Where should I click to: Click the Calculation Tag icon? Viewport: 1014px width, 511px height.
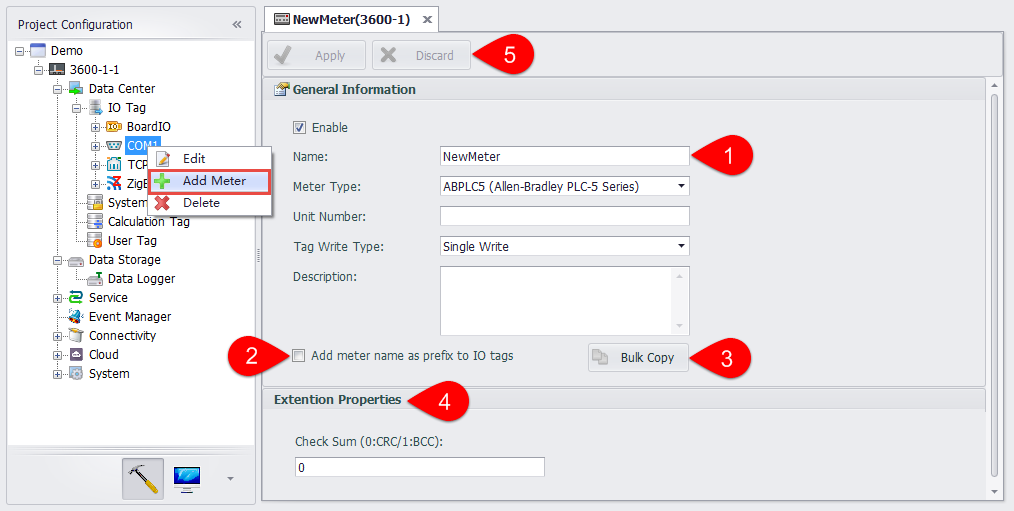(95, 222)
